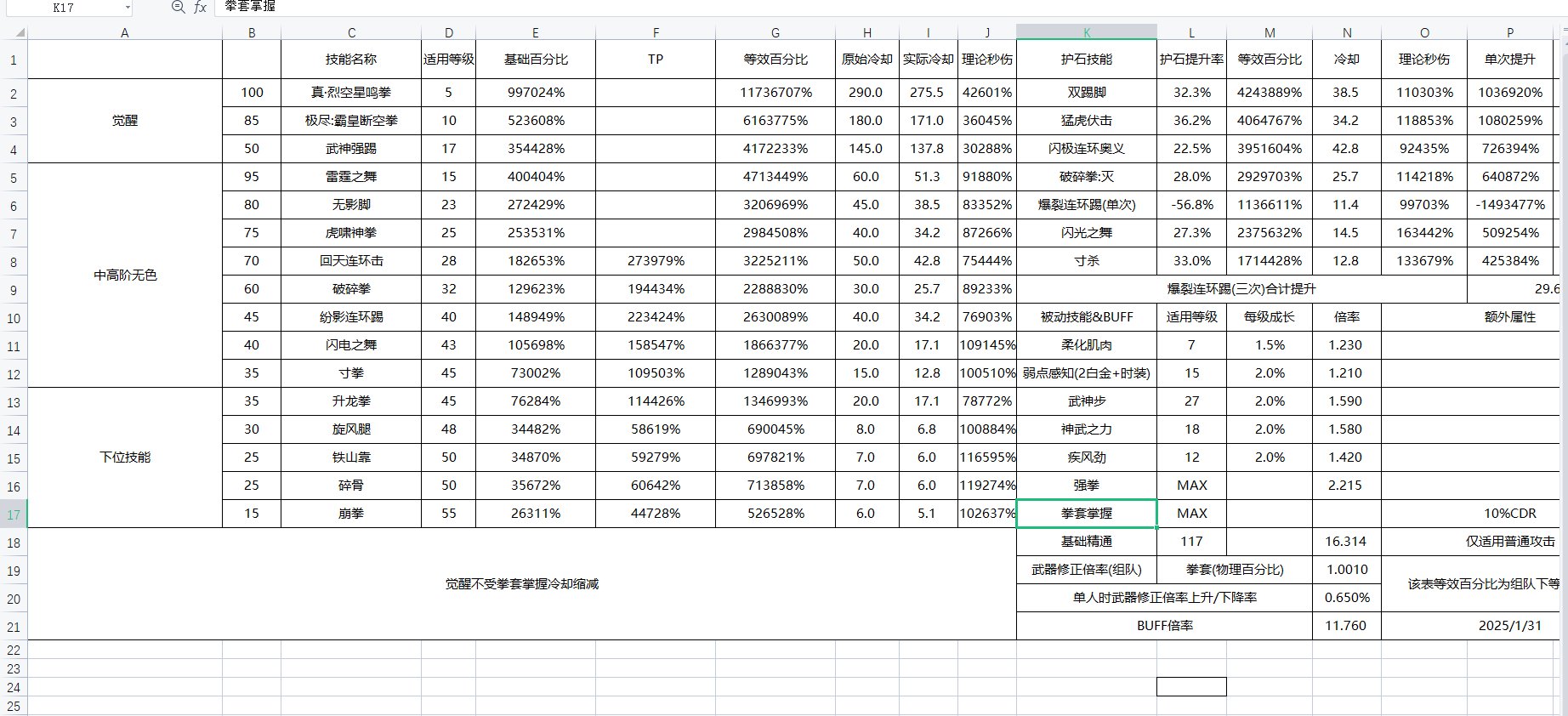Click the 单次提升 header cell
Viewport: 1568px width, 716px height.
(1510, 60)
